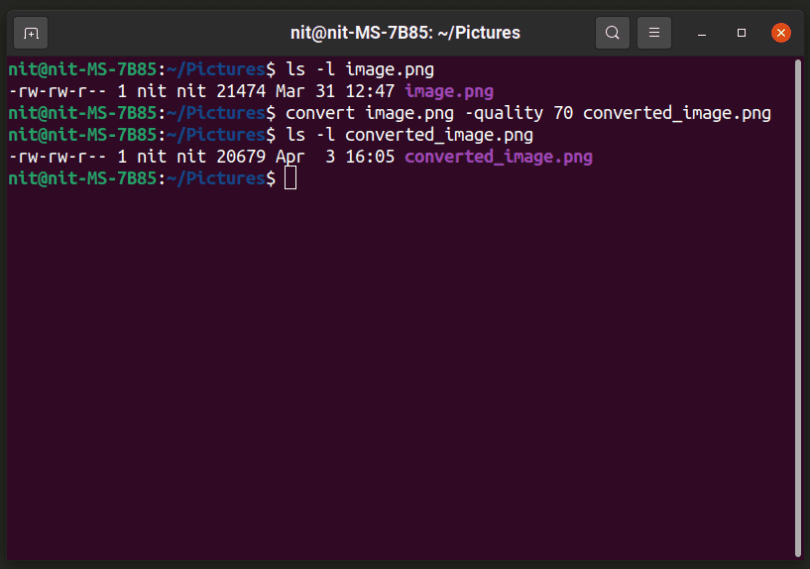The width and height of the screenshot is (810, 569).
Task: Minimize the terminal window
Action: point(702,33)
